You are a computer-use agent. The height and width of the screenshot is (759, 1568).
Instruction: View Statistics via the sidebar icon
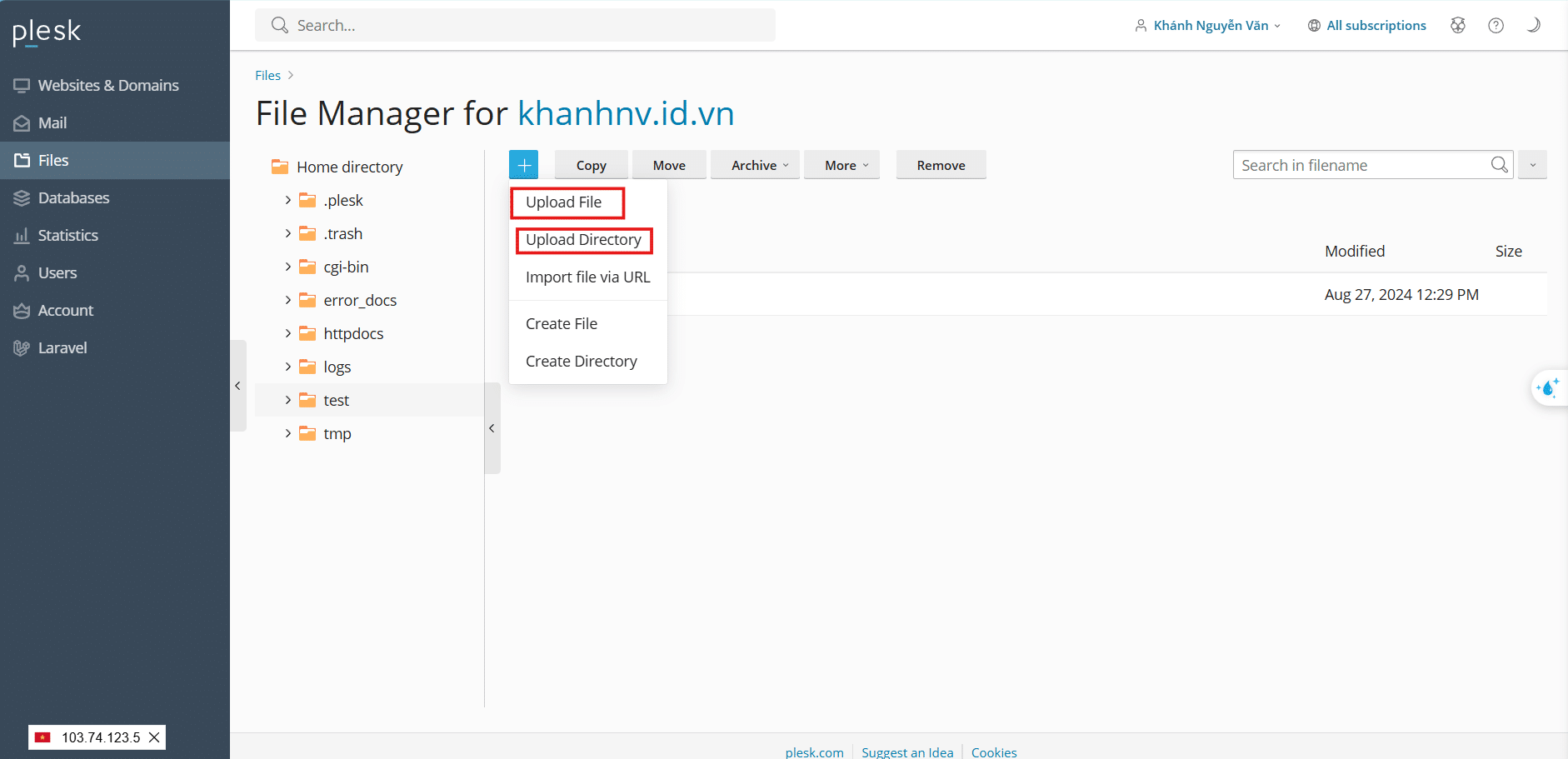click(x=67, y=235)
